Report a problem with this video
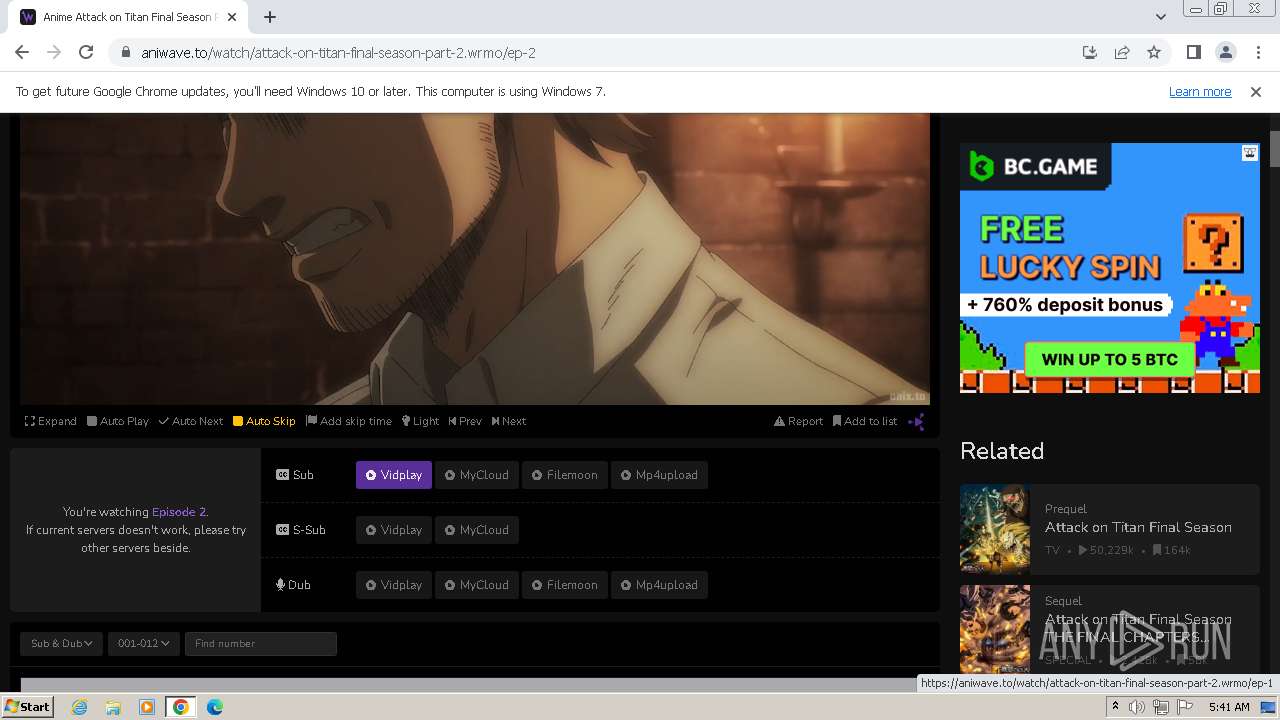 coord(799,421)
